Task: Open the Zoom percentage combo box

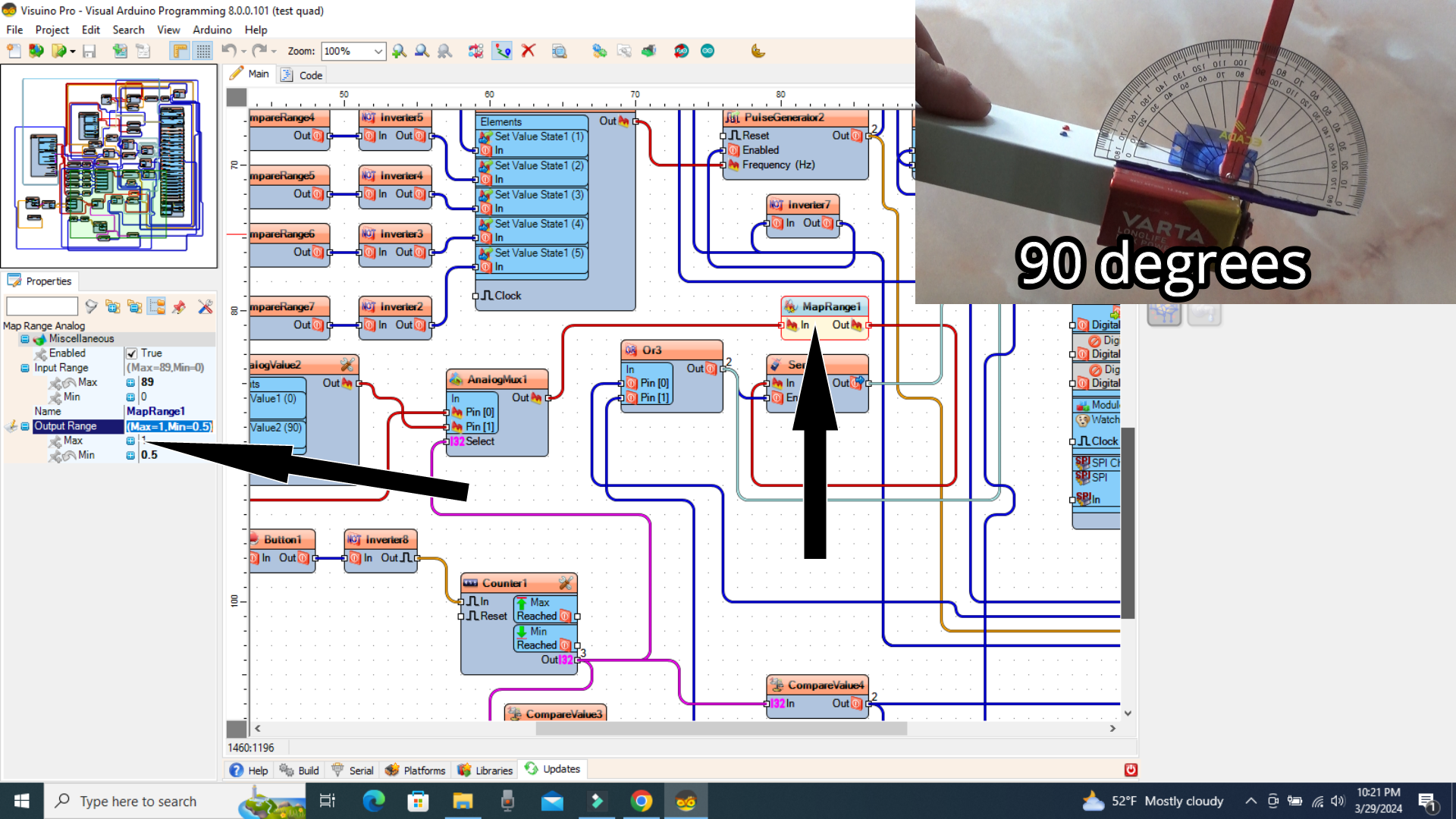Action: 353,51
